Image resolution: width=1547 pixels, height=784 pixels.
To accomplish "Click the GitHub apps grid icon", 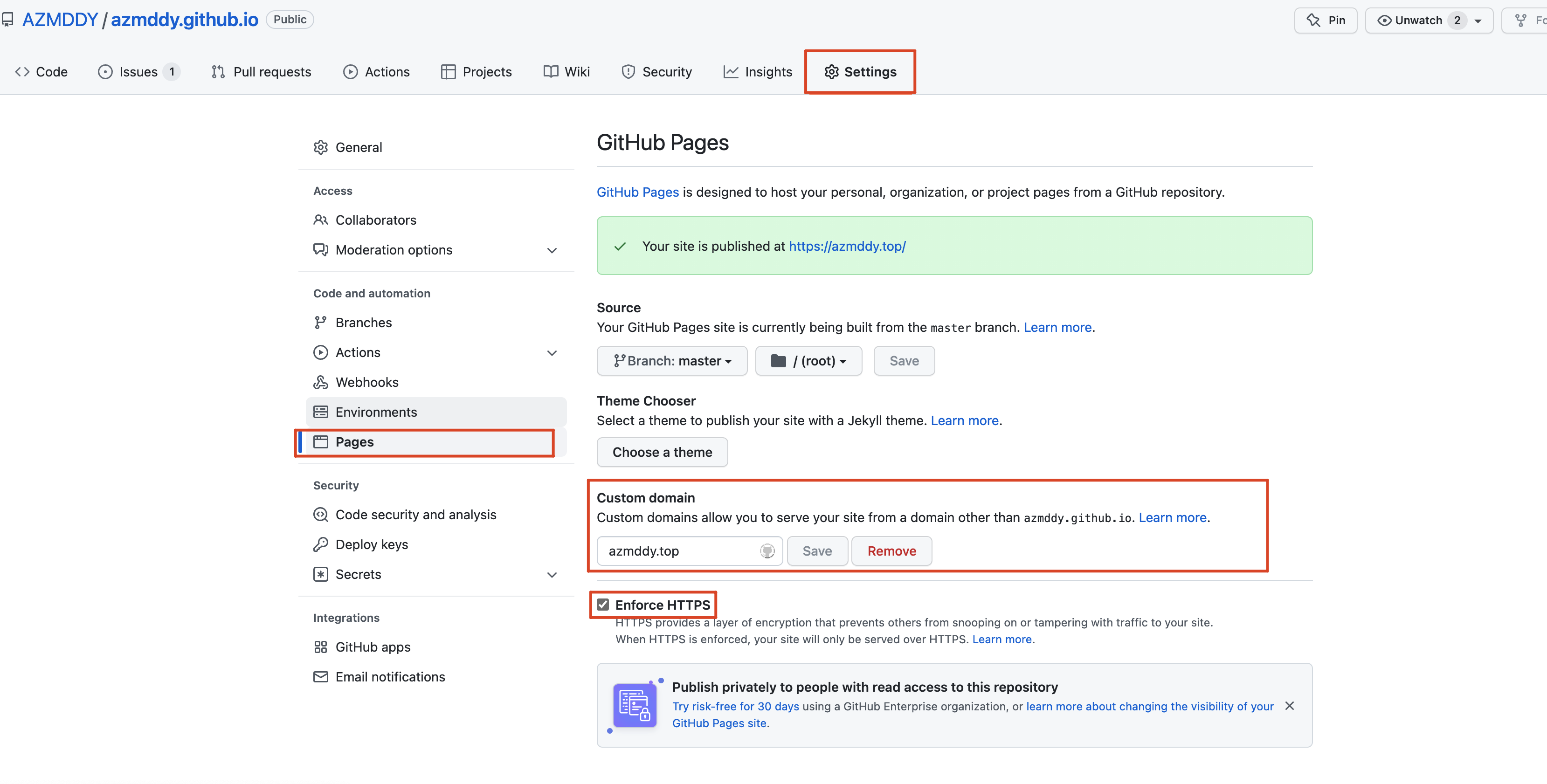I will 321,647.
